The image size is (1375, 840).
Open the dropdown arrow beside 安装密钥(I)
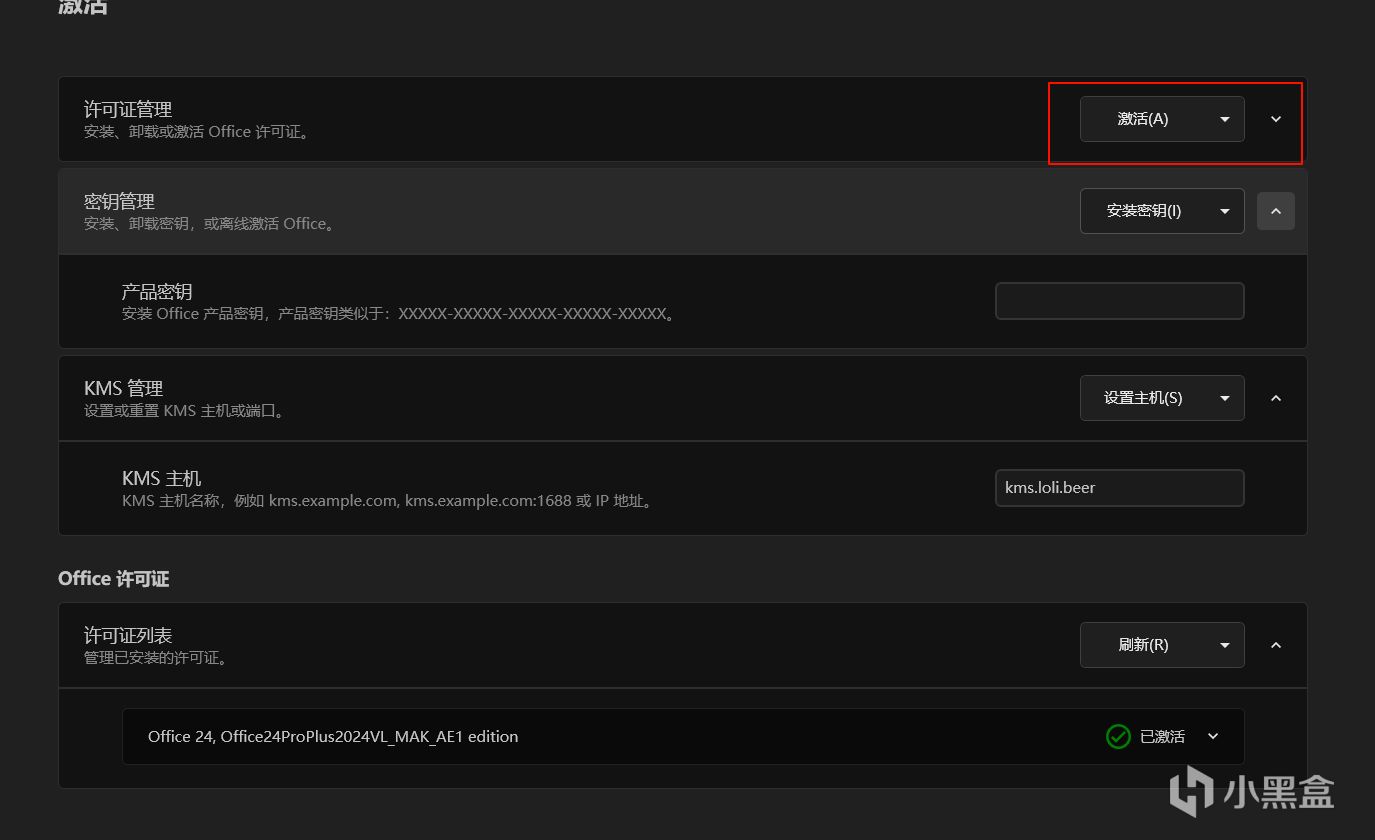pyautogui.click(x=1225, y=211)
